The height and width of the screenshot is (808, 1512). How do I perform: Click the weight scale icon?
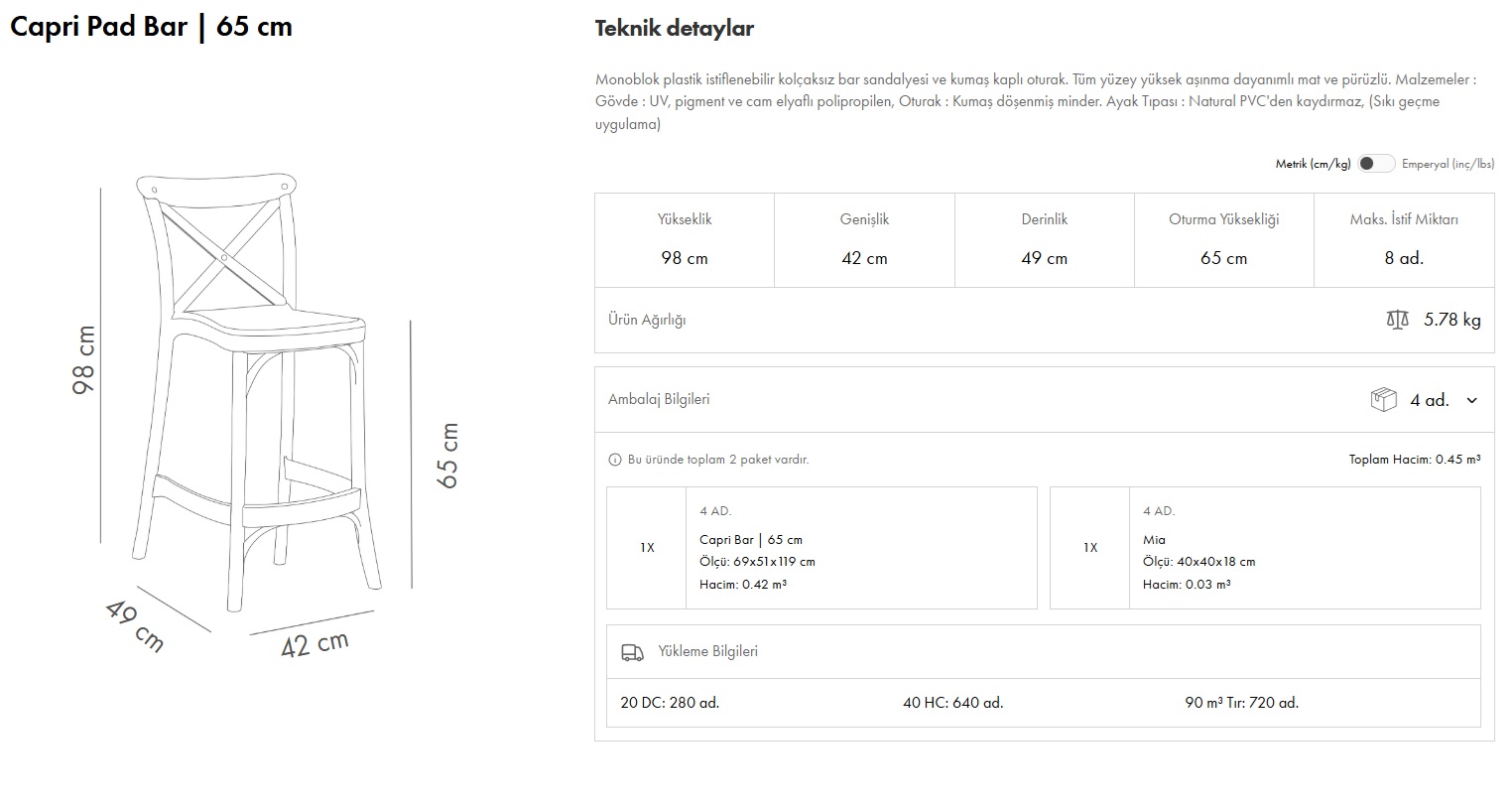pyautogui.click(x=1397, y=320)
